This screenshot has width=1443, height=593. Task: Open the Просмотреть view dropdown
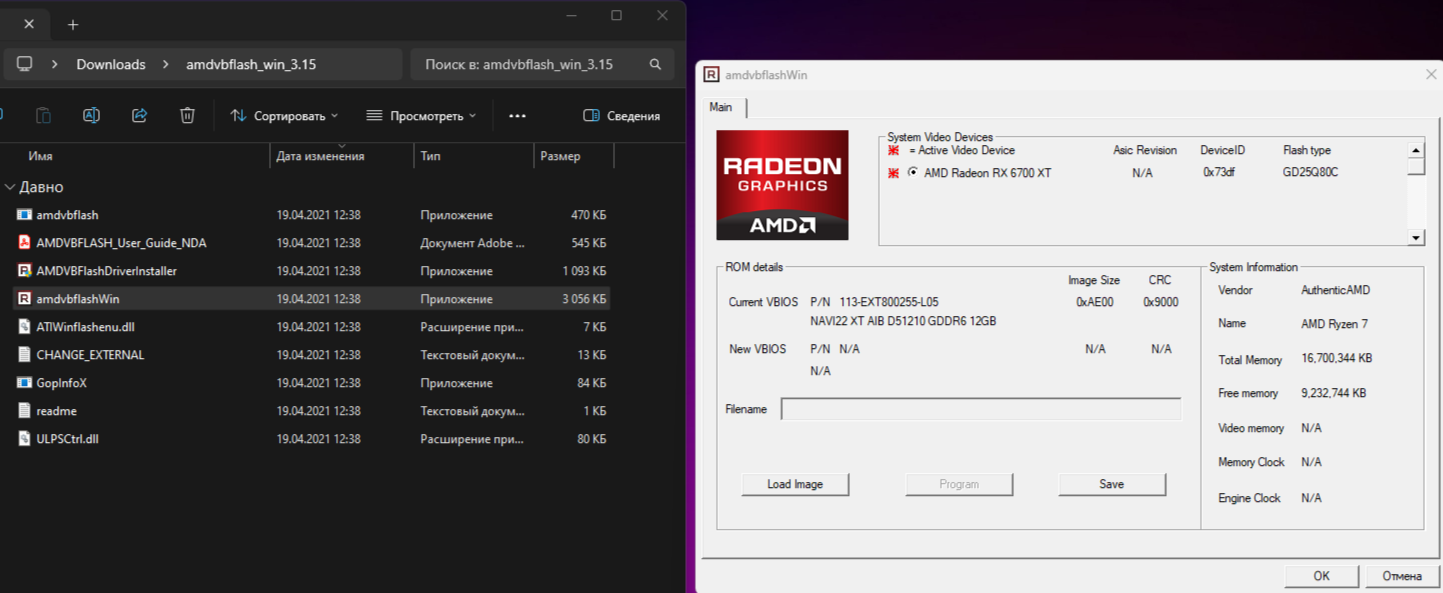(x=421, y=116)
